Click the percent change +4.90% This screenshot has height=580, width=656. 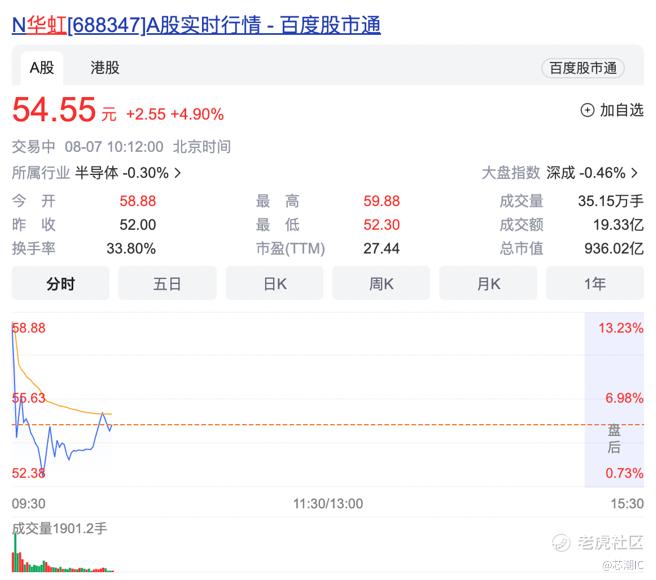[x=197, y=114]
